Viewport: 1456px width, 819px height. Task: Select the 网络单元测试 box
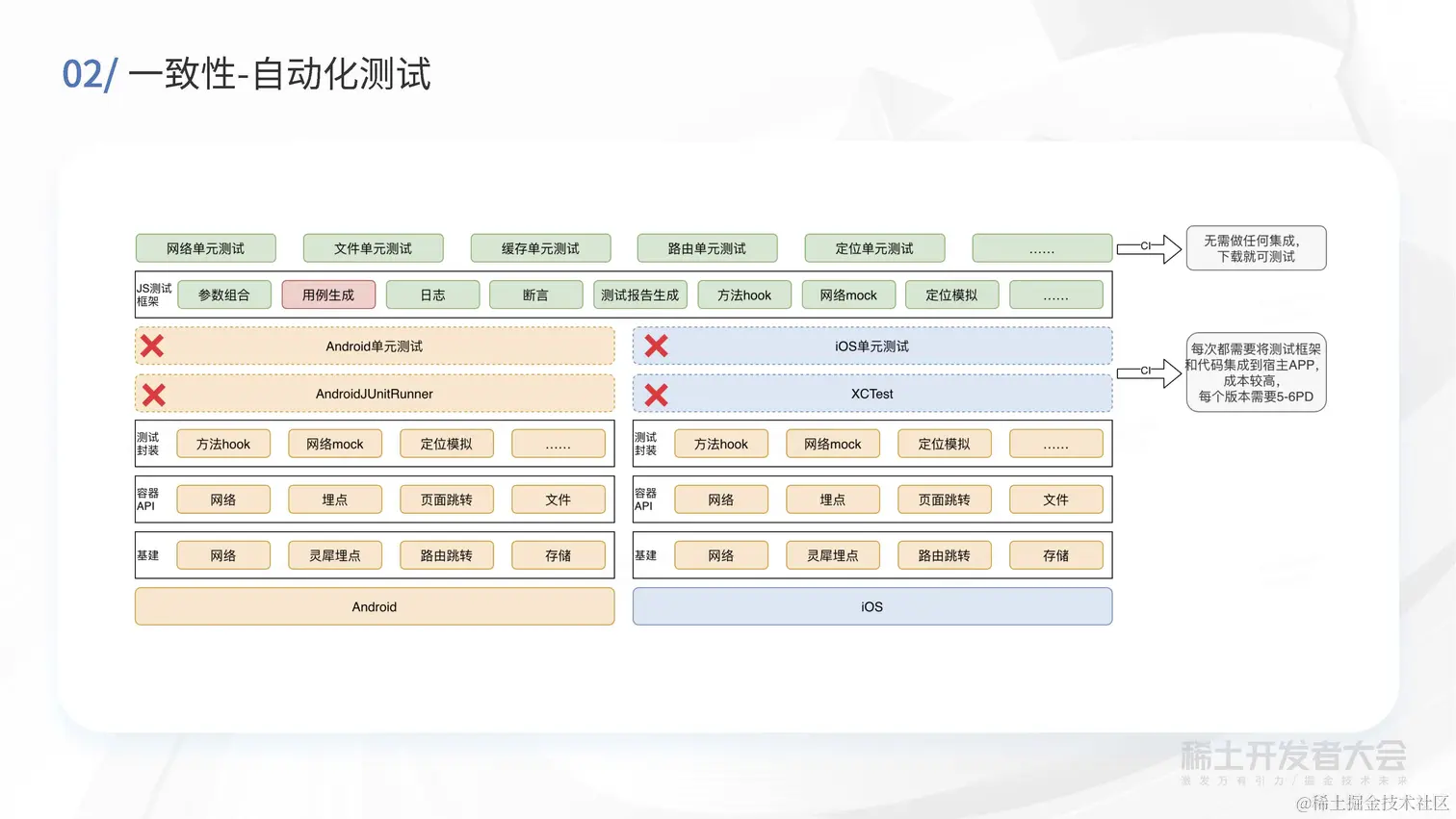pos(206,248)
